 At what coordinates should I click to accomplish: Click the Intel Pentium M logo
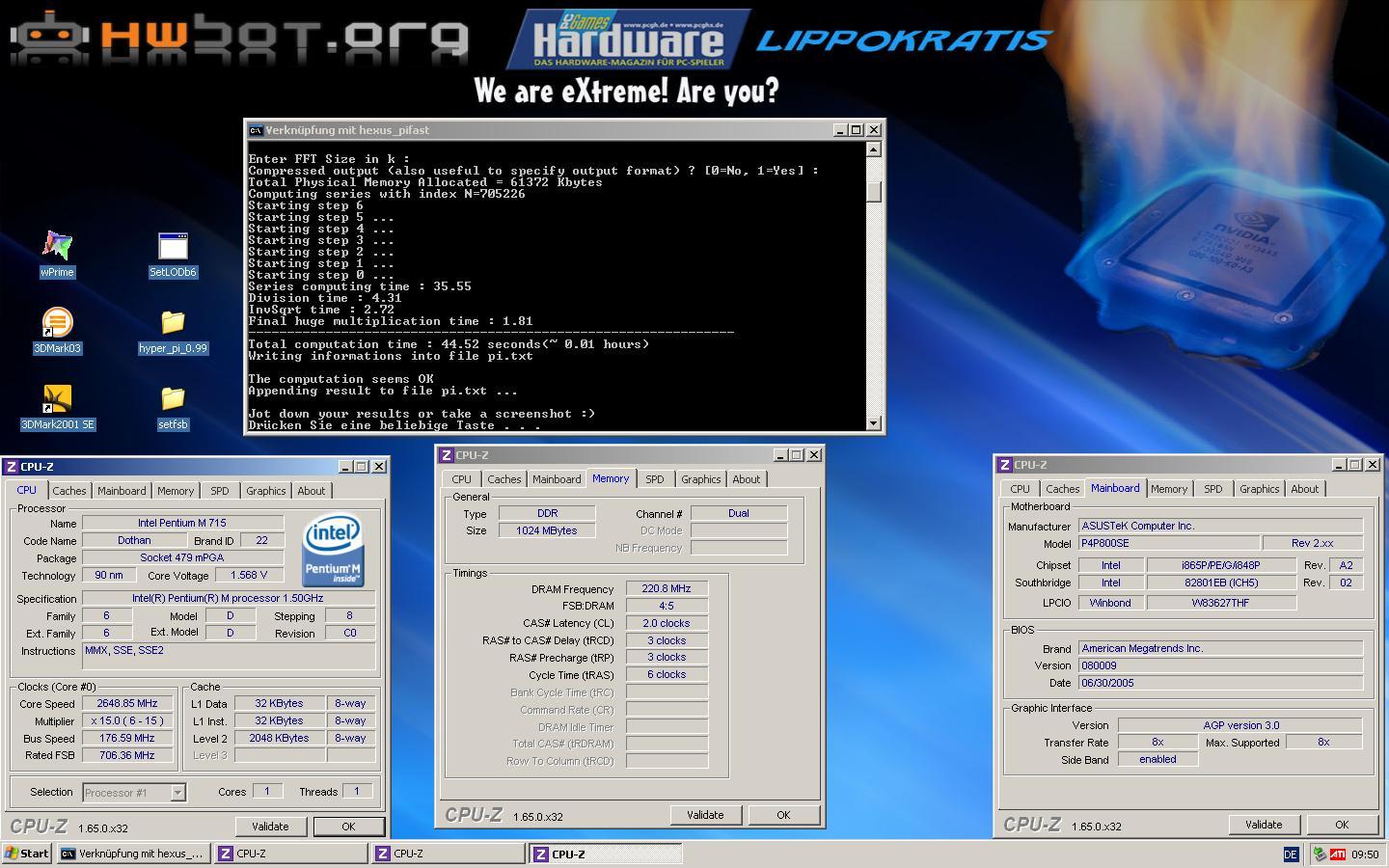(x=332, y=550)
